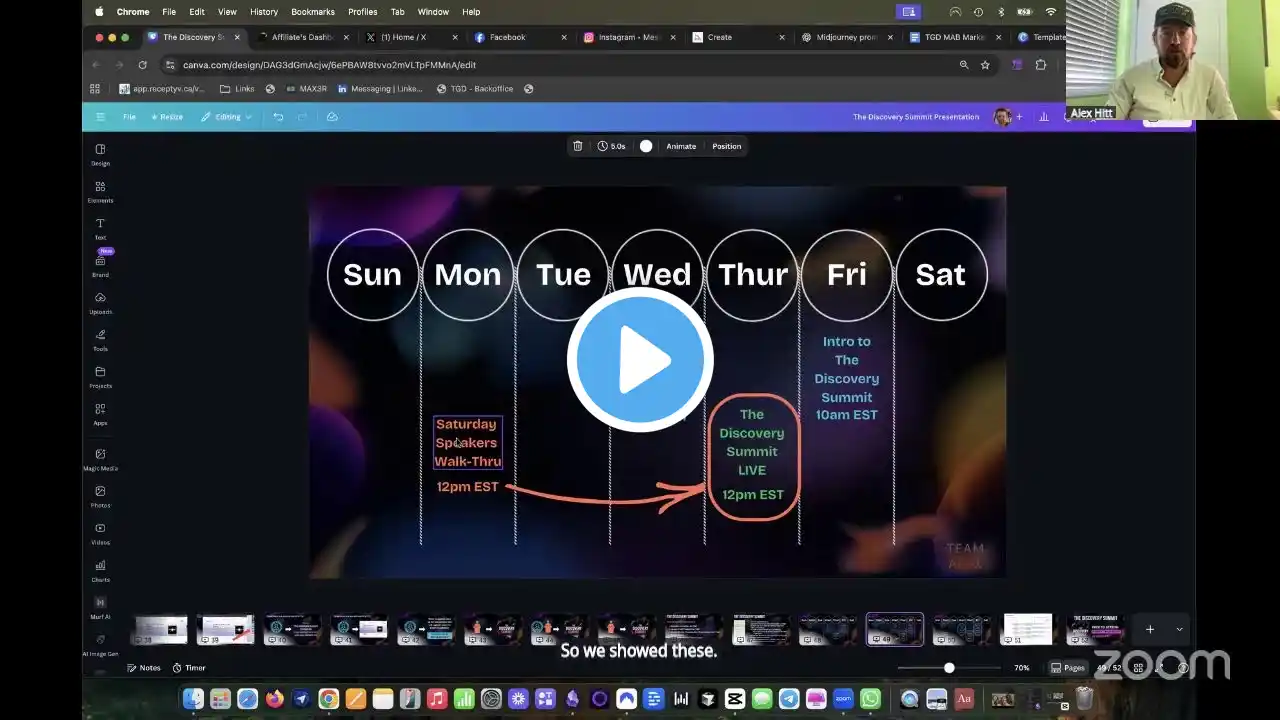The width and height of the screenshot is (1280, 720).
Task: Add a new page with plus button
Action: point(1150,629)
